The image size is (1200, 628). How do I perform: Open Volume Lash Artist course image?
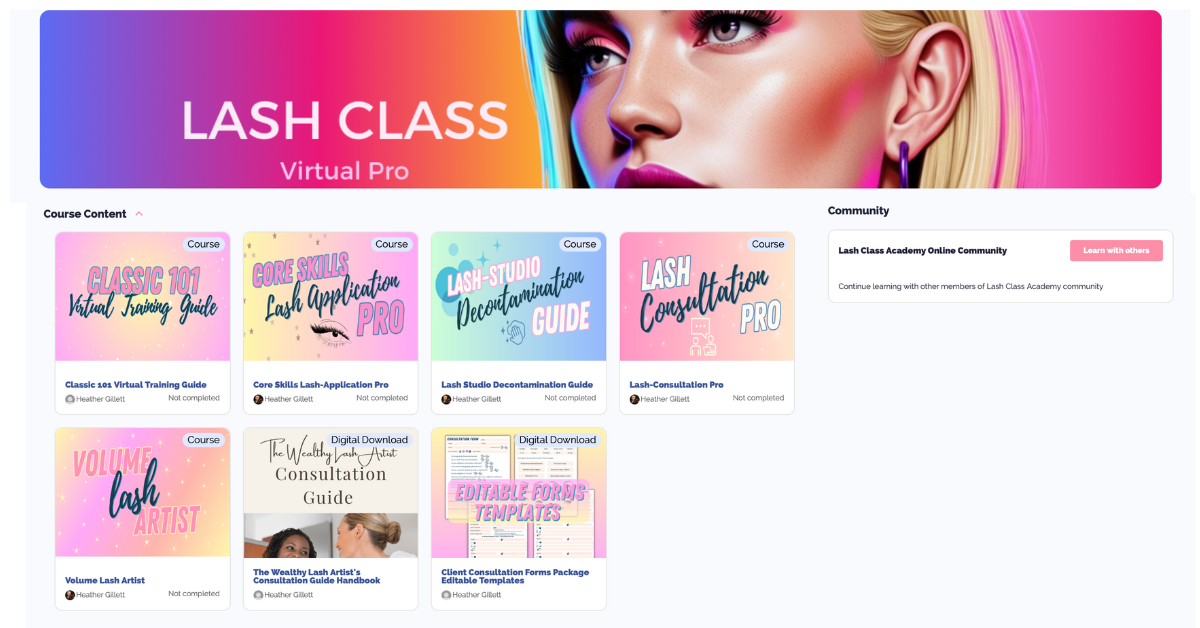[143, 493]
